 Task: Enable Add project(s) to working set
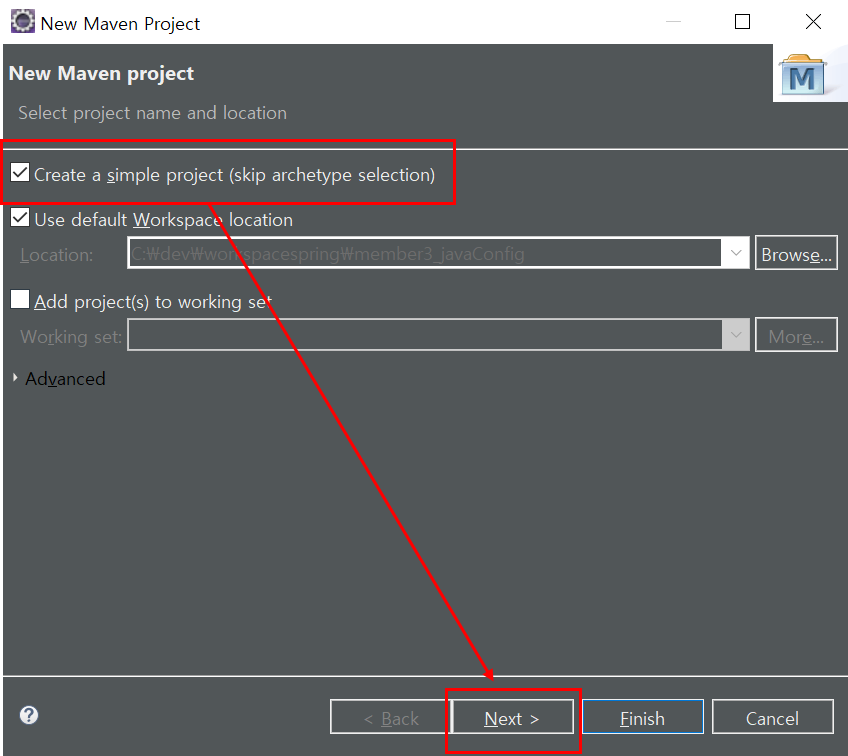coord(19,299)
